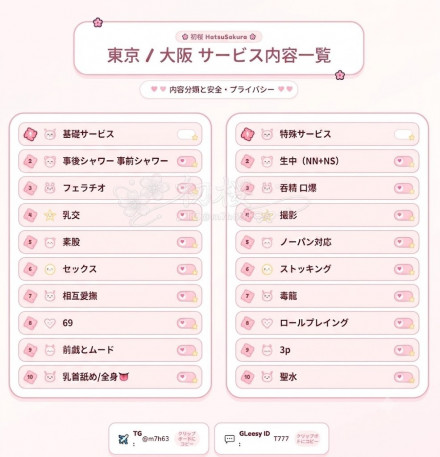
Task: Click the 3p row label
Action: (285, 350)
